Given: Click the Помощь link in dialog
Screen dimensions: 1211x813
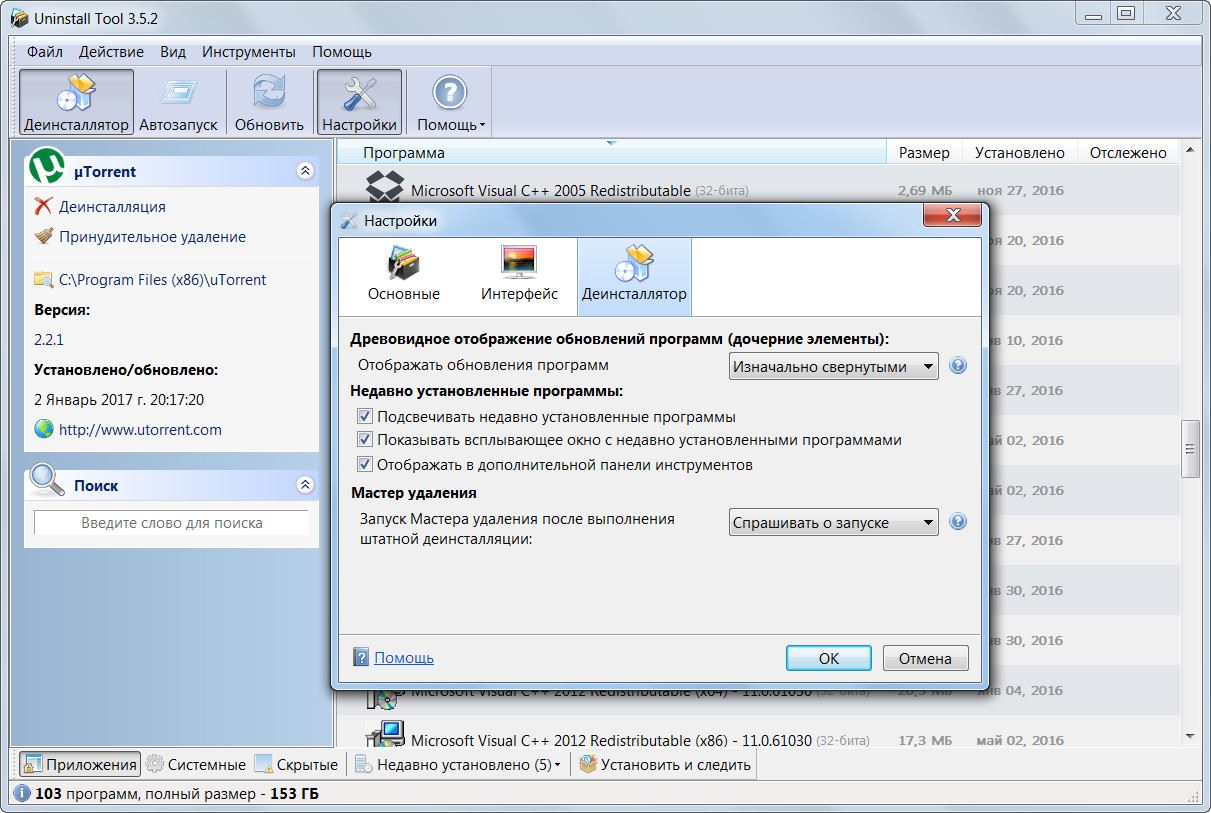Looking at the screenshot, I should [404, 658].
